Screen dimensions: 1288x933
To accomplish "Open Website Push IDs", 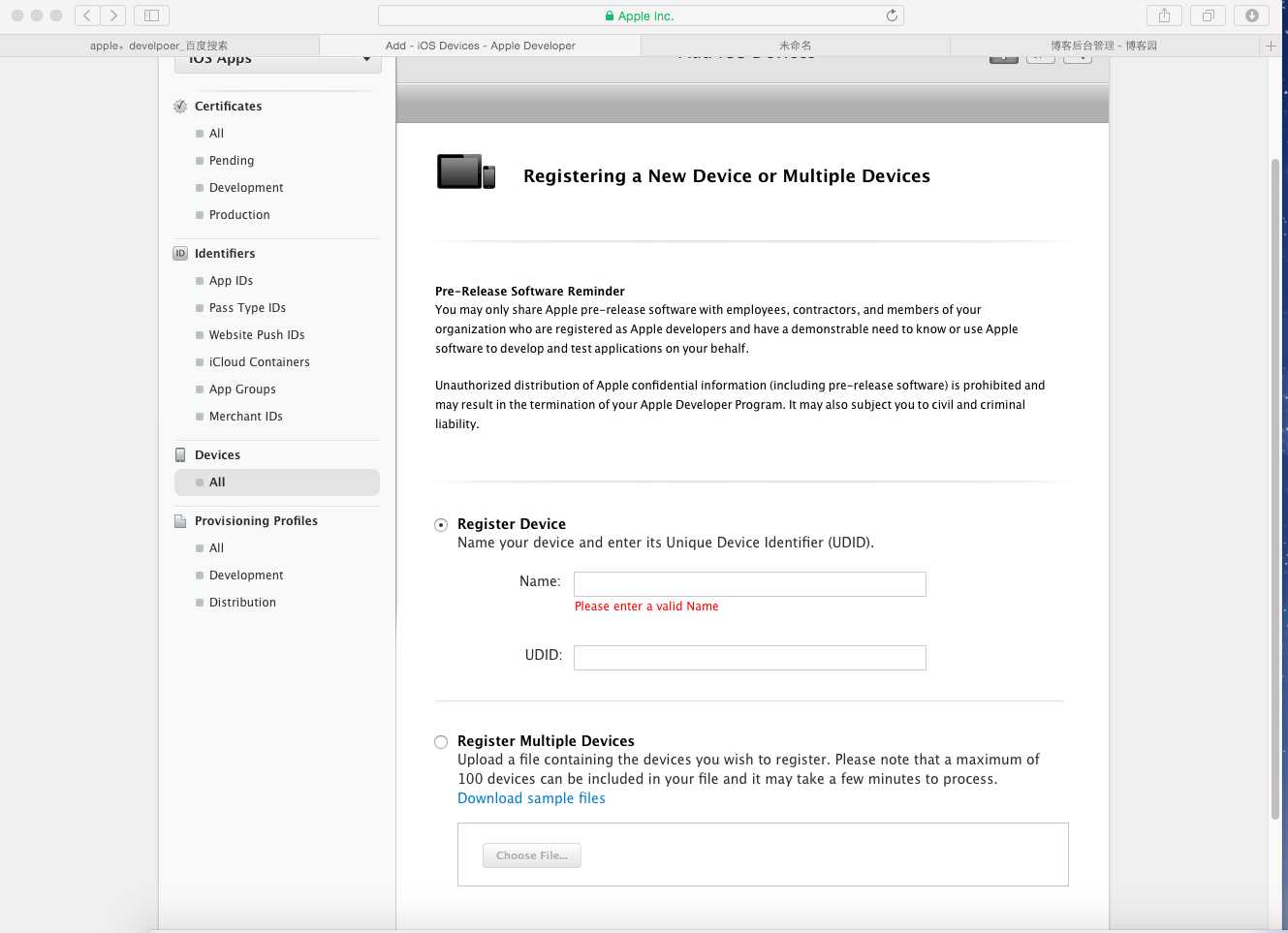I will point(257,335).
